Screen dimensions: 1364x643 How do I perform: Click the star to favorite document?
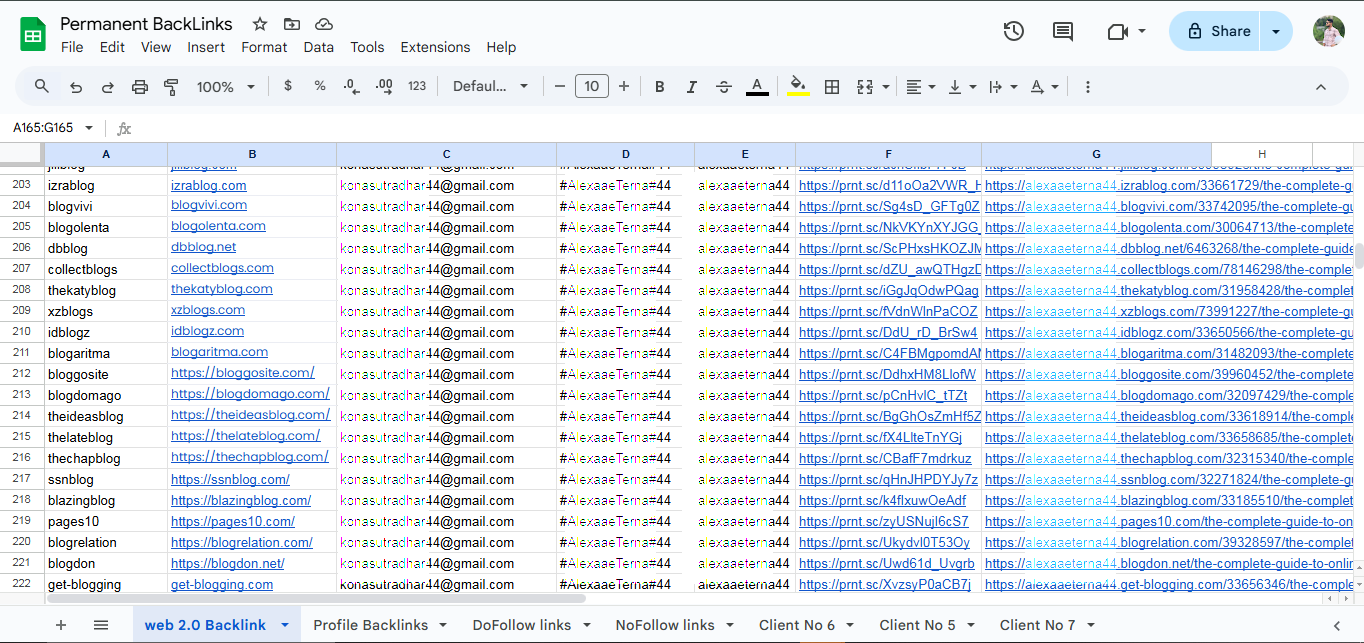point(260,24)
